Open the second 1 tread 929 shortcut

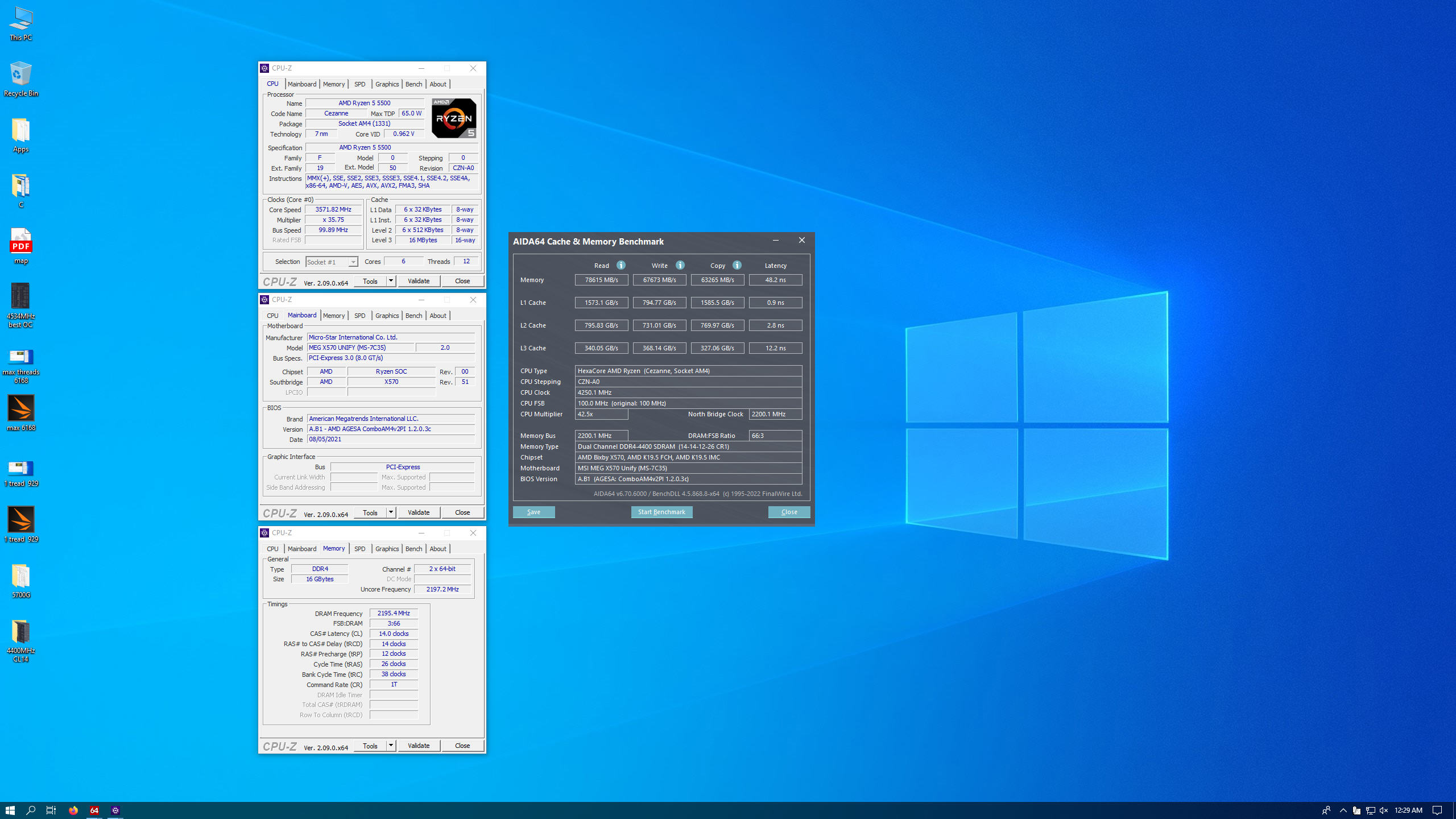(20, 524)
